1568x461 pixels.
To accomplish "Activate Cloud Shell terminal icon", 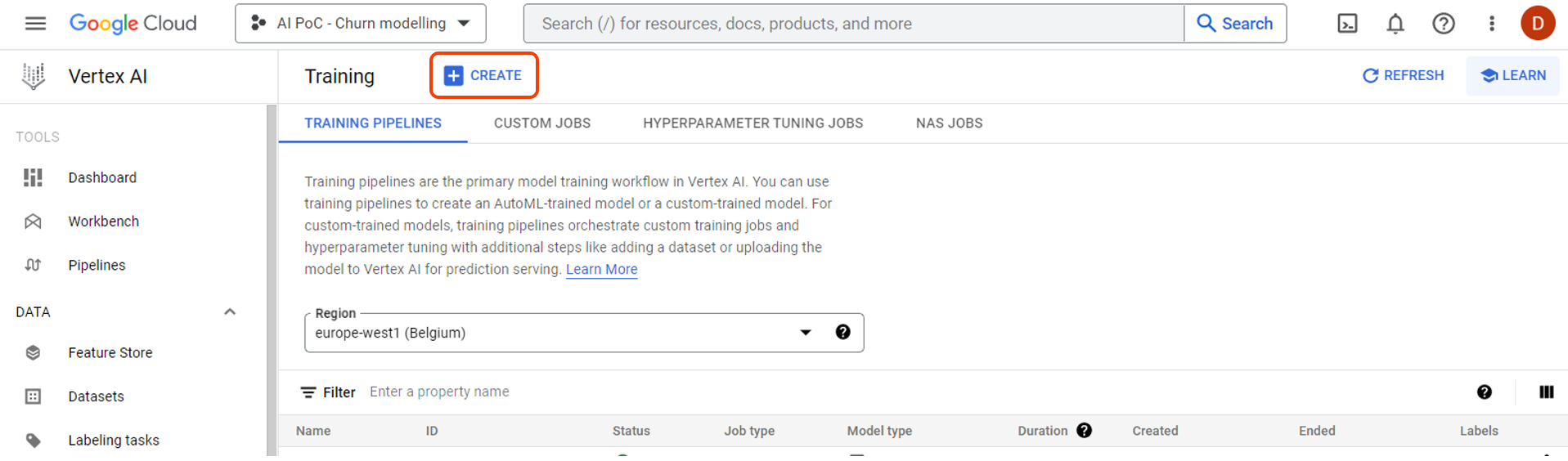I will [1347, 24].
